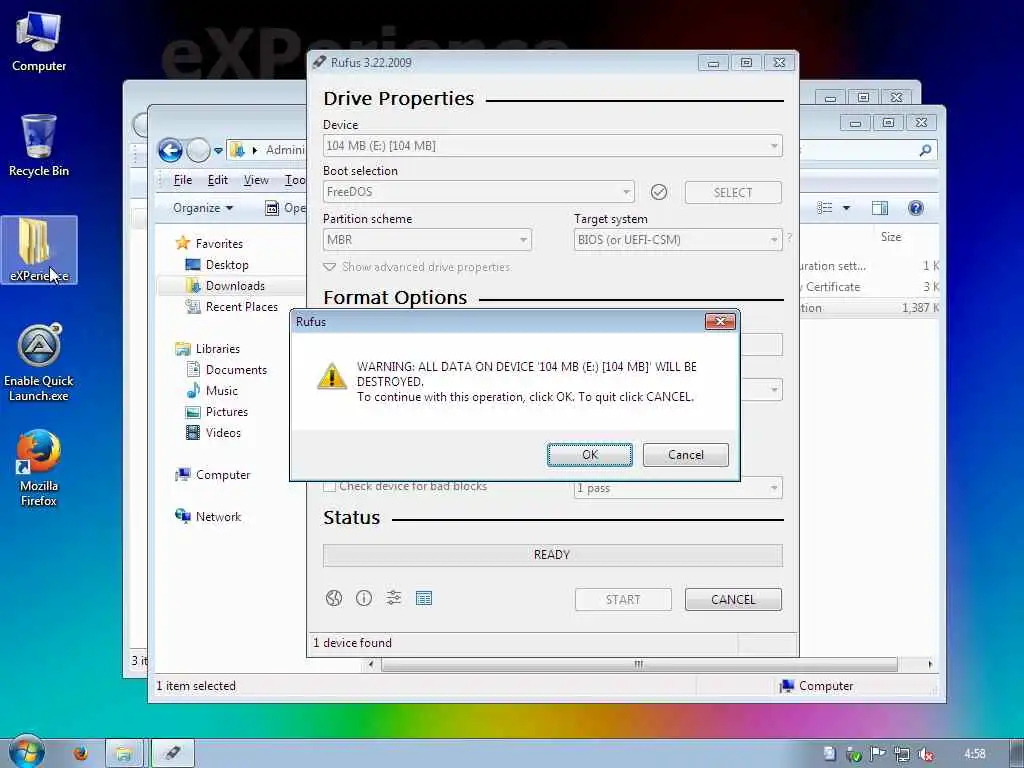The image size is (1024, 768).
Task: Open View menu in Explorer window
Action: (x=256, y=180)
